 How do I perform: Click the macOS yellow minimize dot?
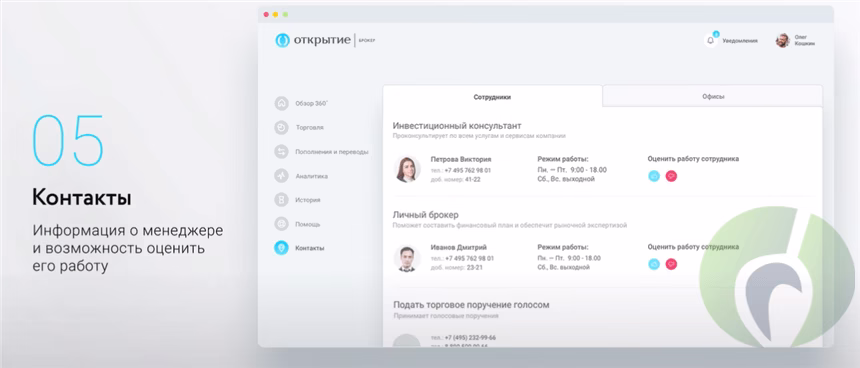point(275,14)
